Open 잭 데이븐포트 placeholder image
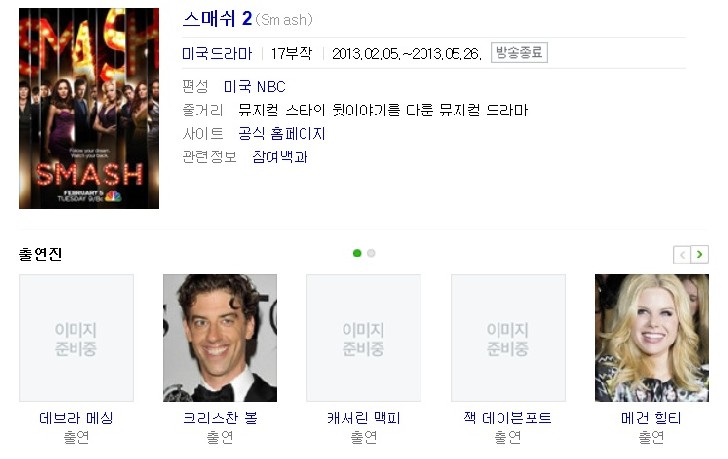728x459 pixels. pyautogui.click(x=508, y=338)
